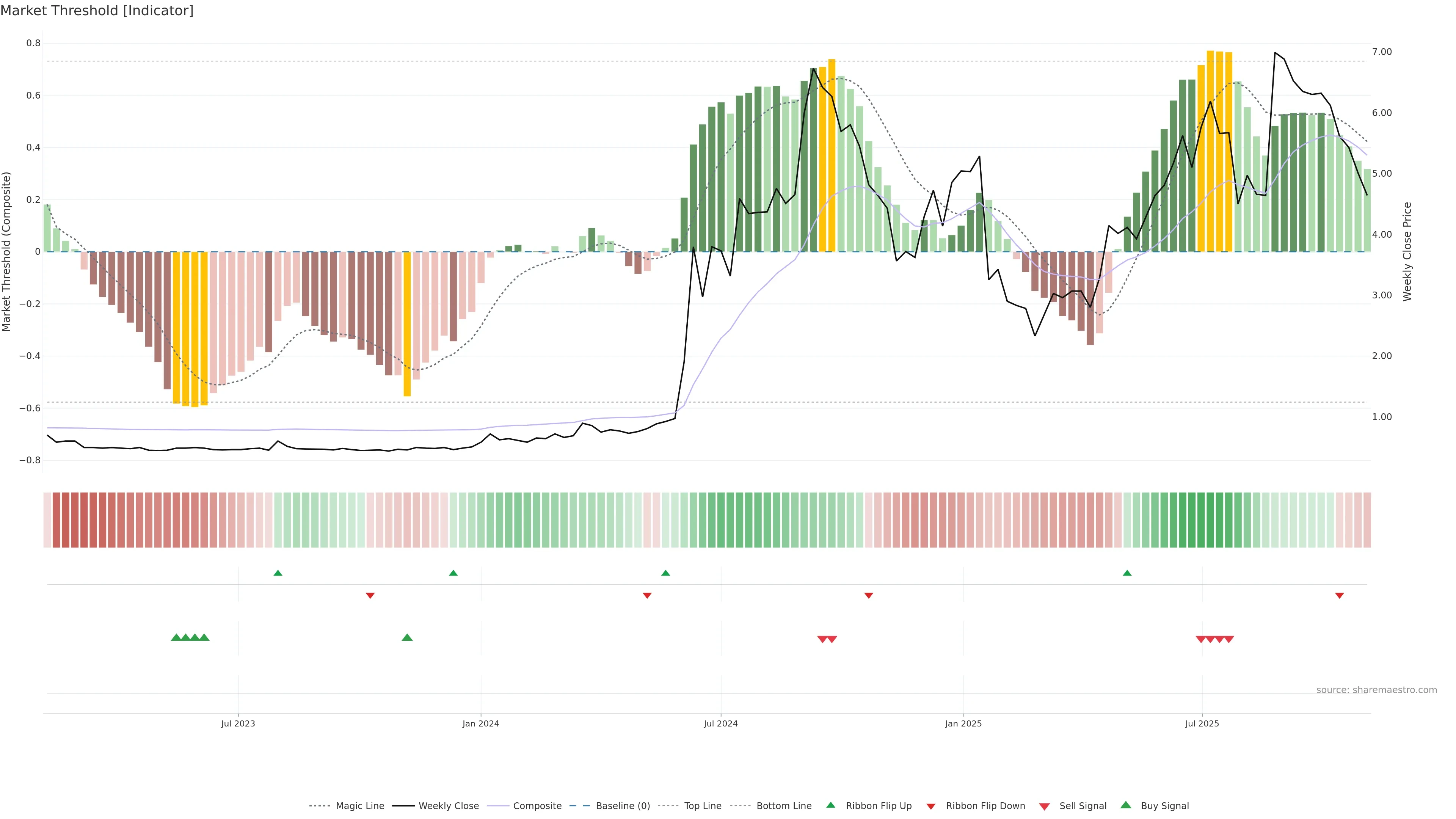The height and width of the screenshot is (819, 1456).
Task: Click the Market Threshold [Indicator] chart title
Action: [x=97, y=11]
